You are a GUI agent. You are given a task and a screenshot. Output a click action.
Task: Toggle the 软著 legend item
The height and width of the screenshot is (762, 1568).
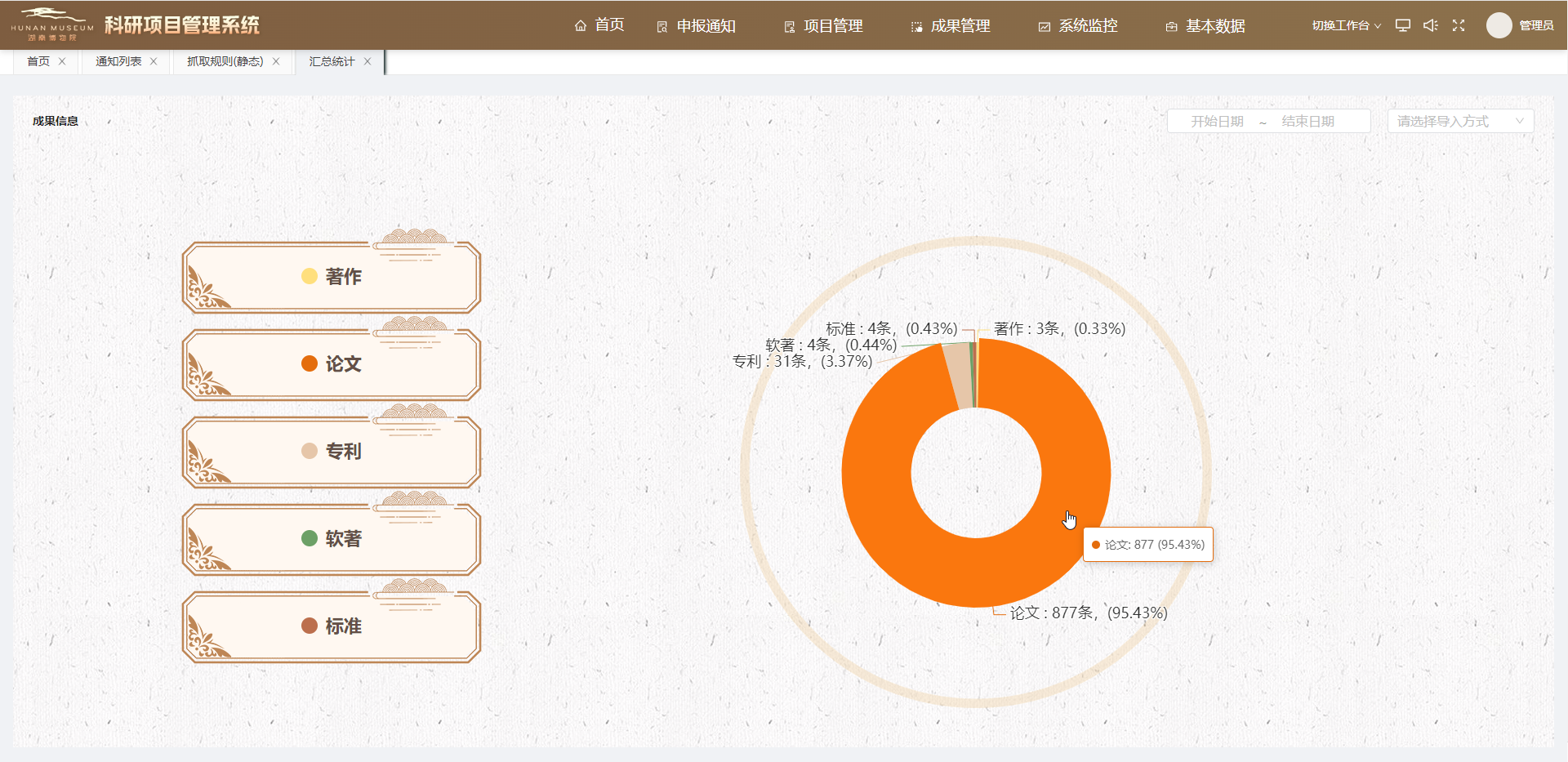(332, 539)
